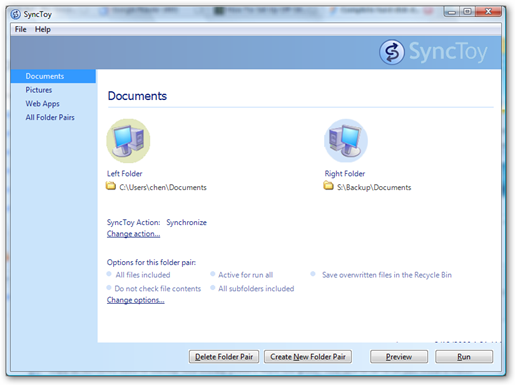This screenshot has height=385, width=515.
Task: Click the Left Folder label
Action: [124, 174]
